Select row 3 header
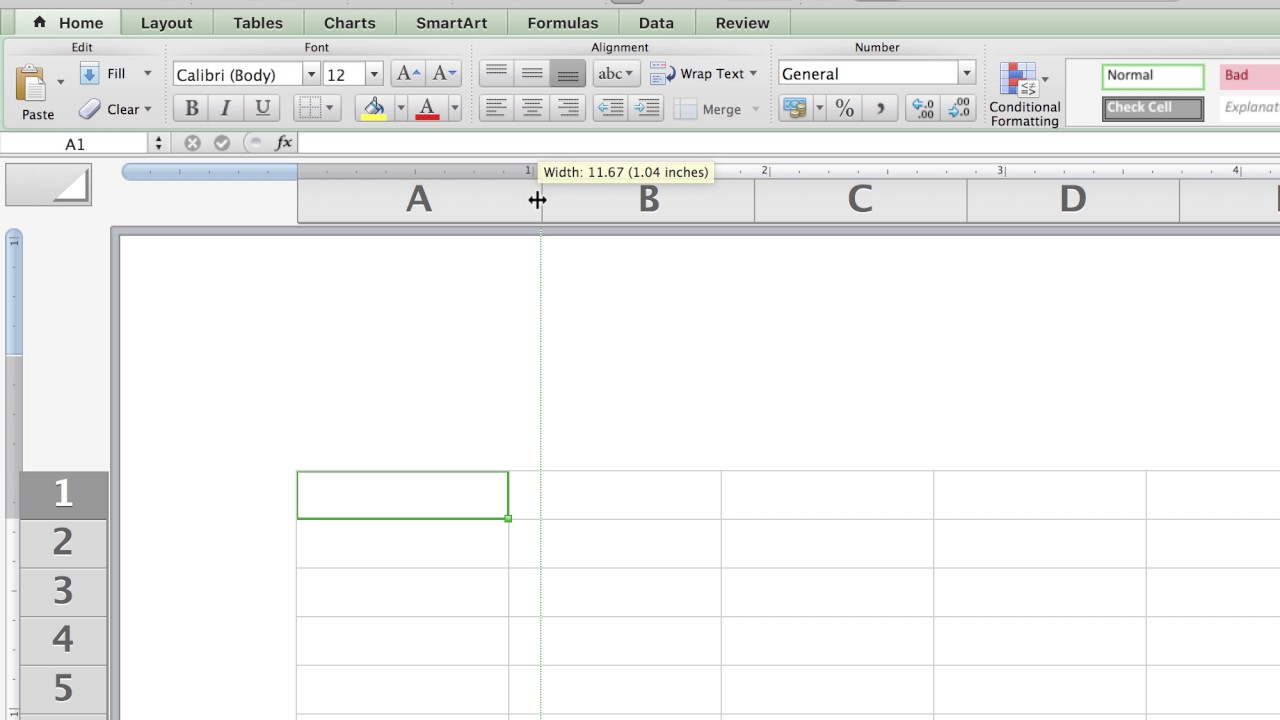 tap(63, 591)
